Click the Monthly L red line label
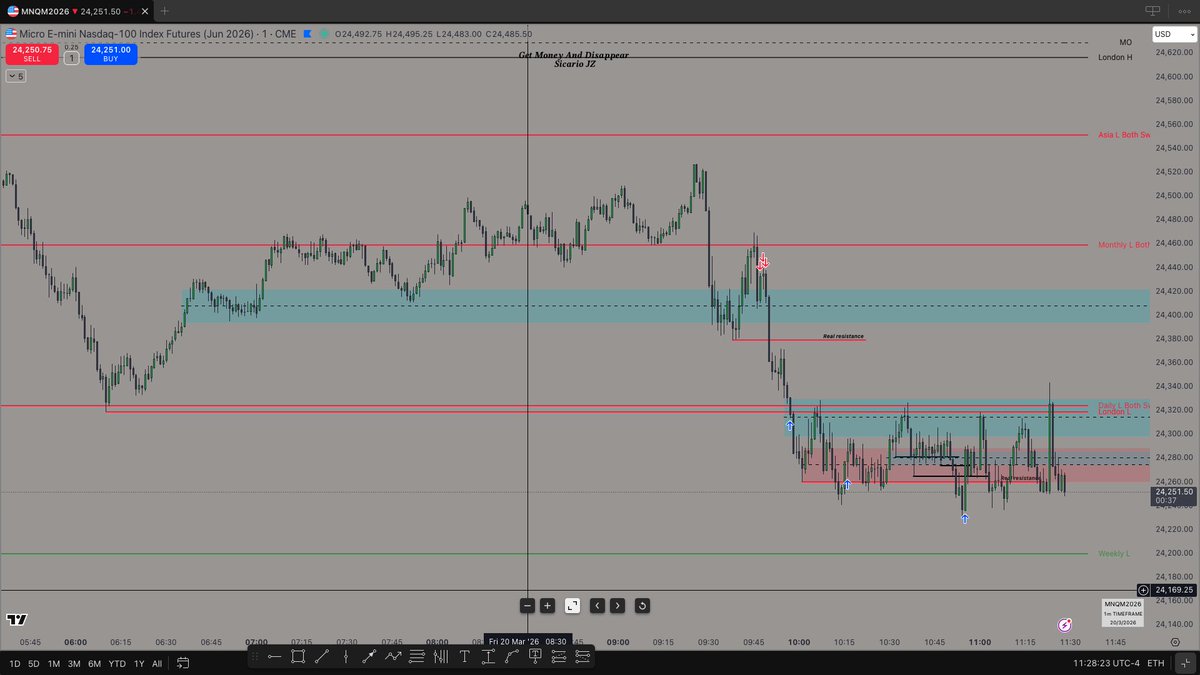The height and width of the screenshot is (675, 1200). [x=1124, y=244]
